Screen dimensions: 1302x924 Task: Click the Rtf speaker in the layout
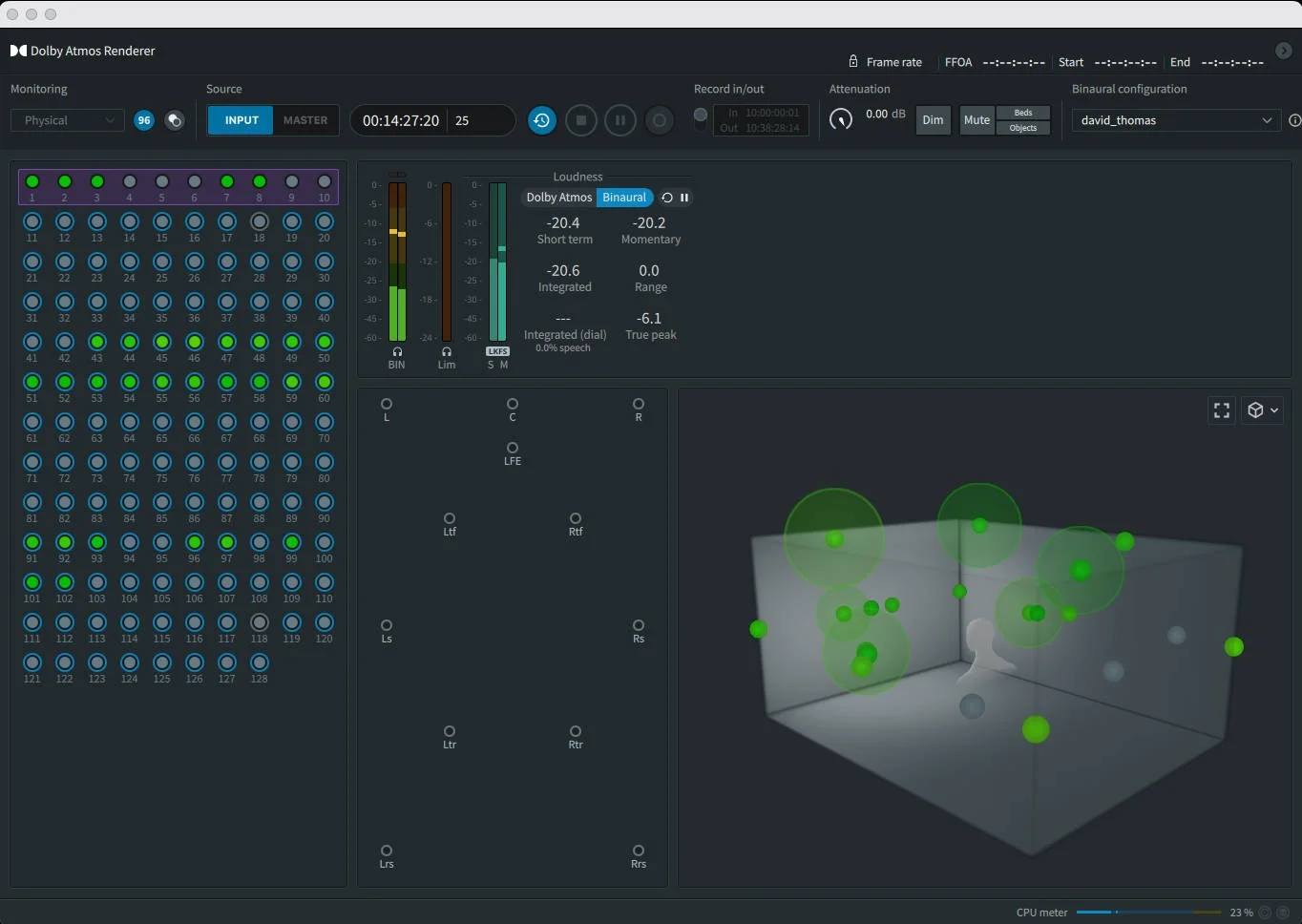coord(576,518)
